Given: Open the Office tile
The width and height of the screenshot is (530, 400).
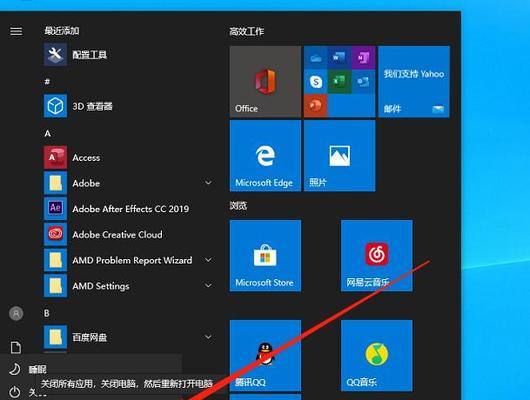Looking at the screenshot, I should 265,81.
